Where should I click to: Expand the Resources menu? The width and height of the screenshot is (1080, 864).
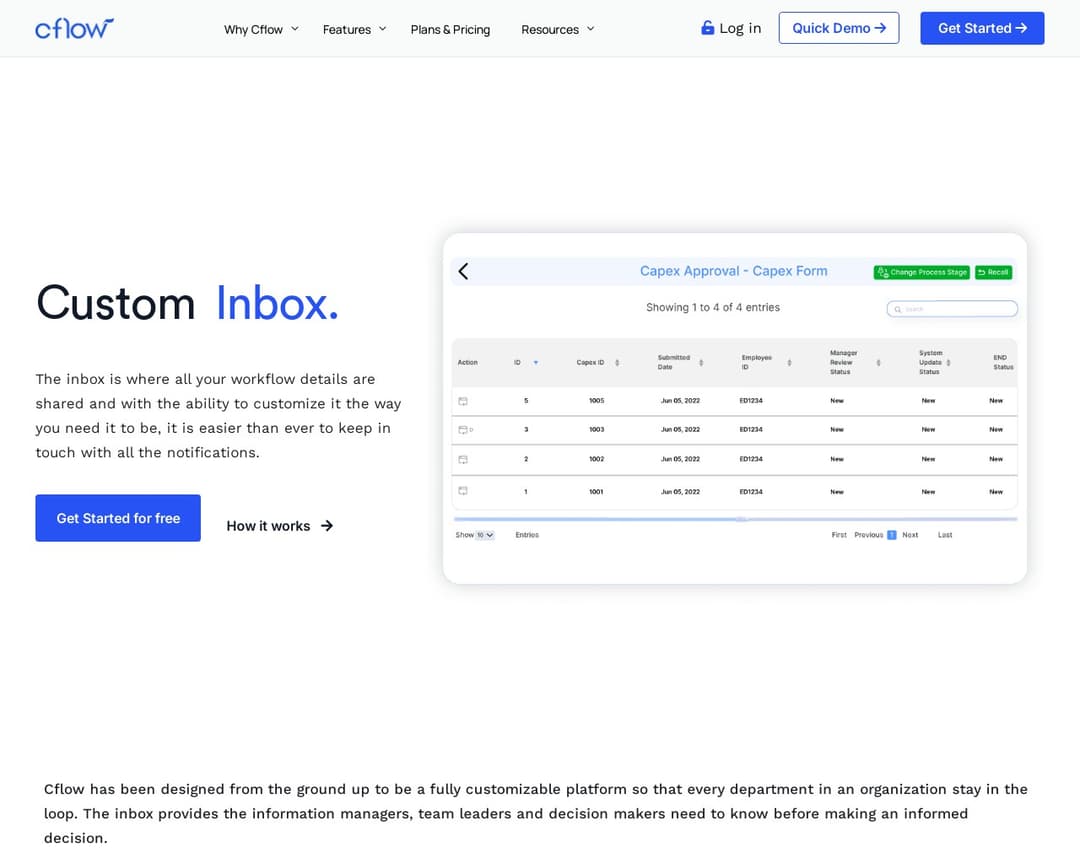pyautogui.click(x=557, y=30)
